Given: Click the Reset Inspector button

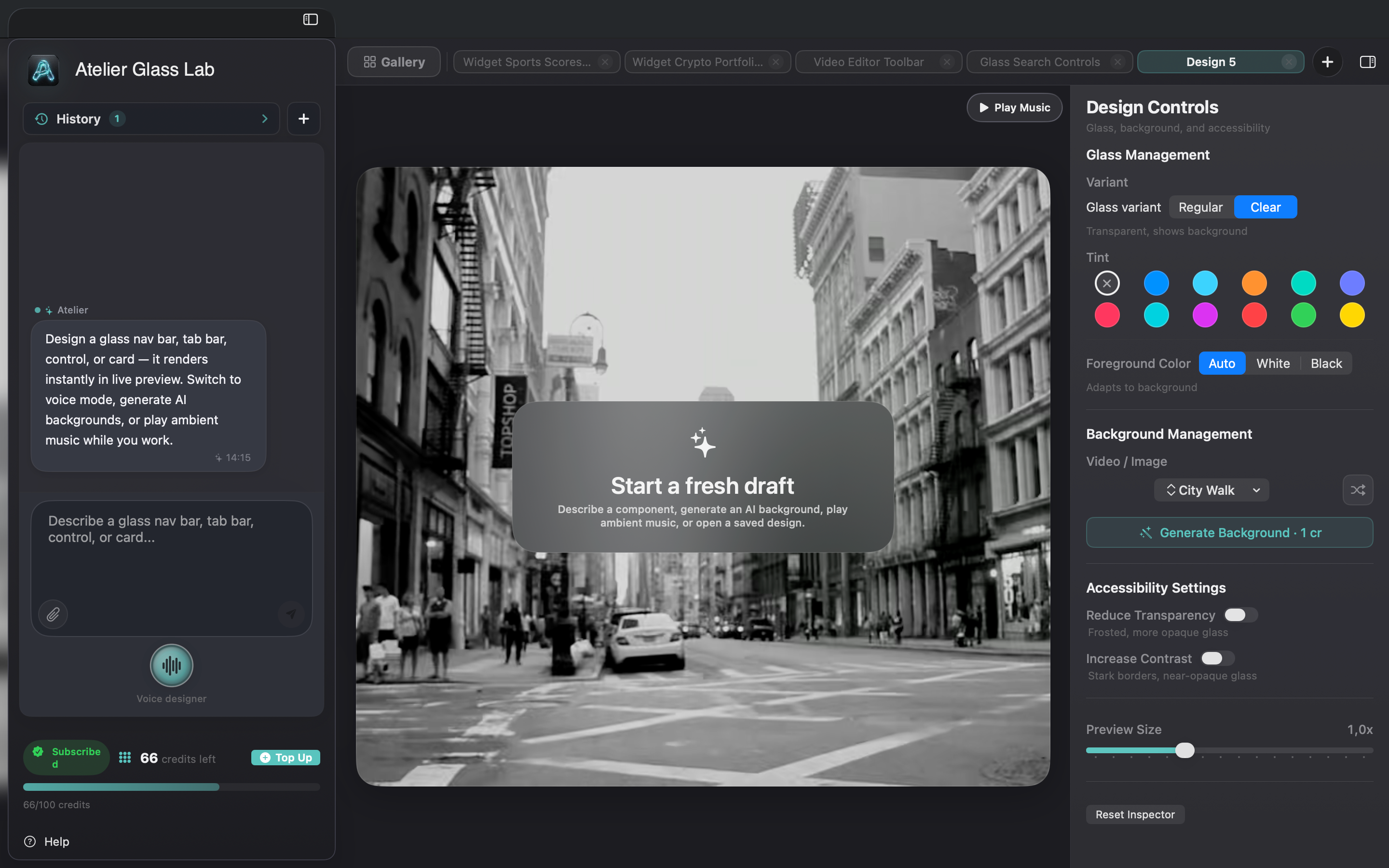Looking at the screenshot, I should [1135, 814].
